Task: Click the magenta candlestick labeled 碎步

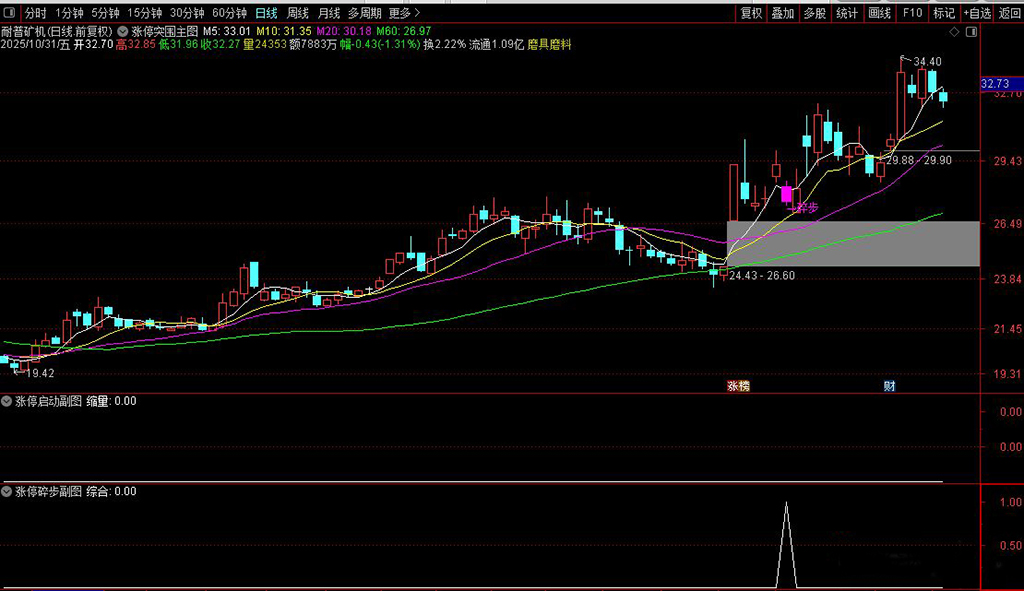Action: [787, 194]
